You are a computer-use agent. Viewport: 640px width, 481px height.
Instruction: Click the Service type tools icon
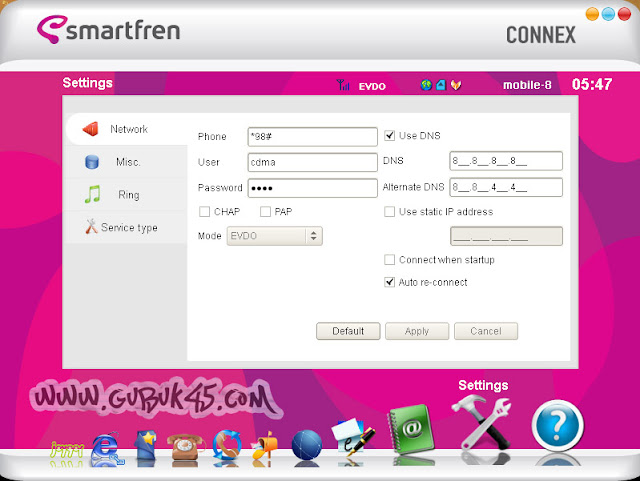tap(91, 227)
